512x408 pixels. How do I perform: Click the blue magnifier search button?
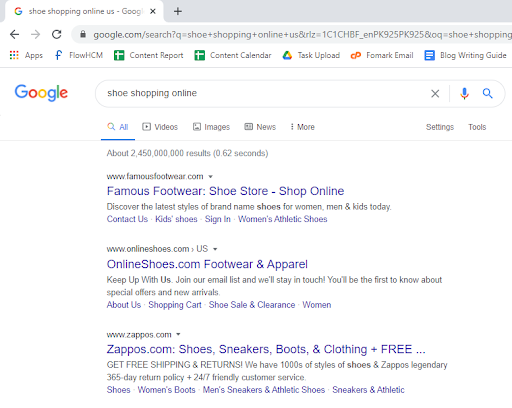point(488,94)
